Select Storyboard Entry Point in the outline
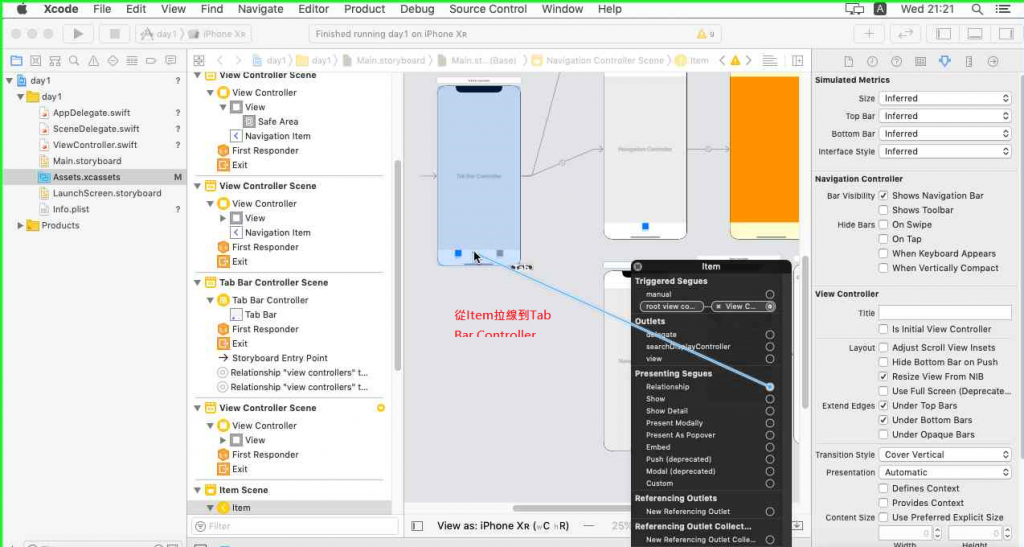The height and width of the screenshot is (547, 1024). click(x=280, y=358)
